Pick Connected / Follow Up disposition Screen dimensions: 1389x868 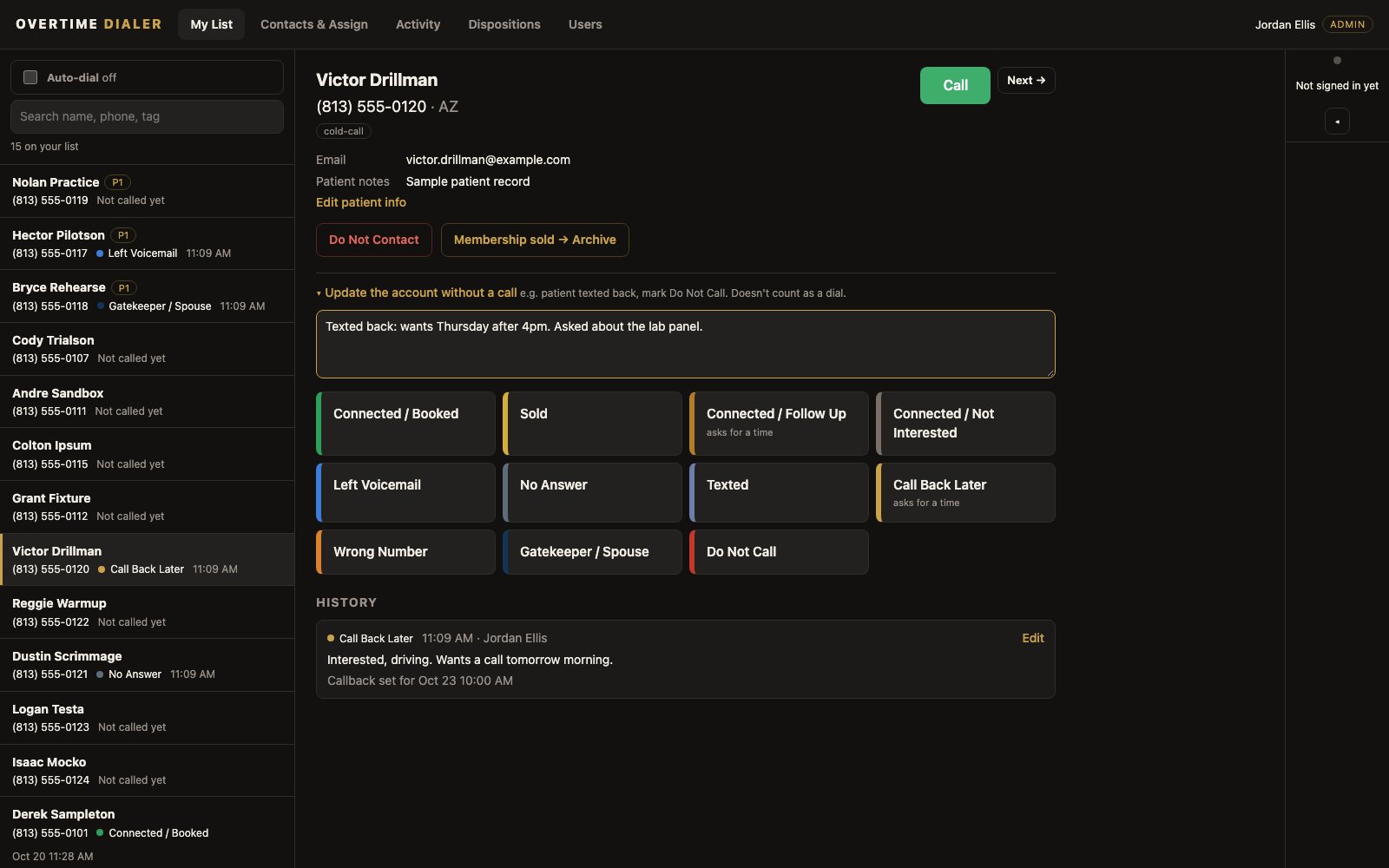[x=779, y=424]
